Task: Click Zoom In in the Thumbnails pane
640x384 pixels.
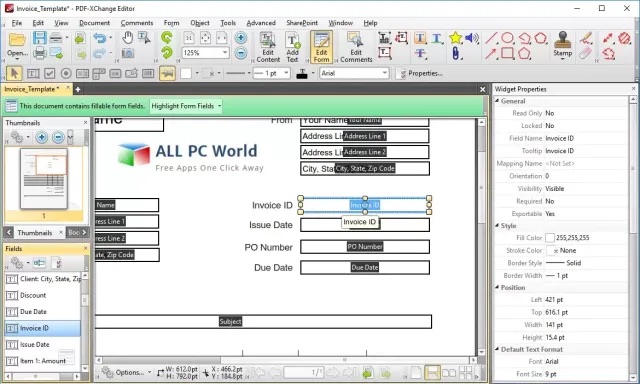Action: point(41,137)
